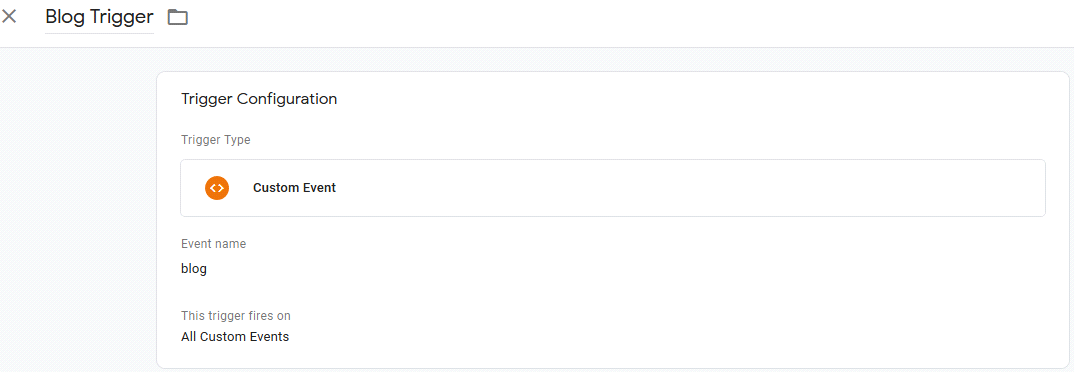Select the orange Custom Event icon
This screenshot has height=372, width=1074.
point(216,188)
